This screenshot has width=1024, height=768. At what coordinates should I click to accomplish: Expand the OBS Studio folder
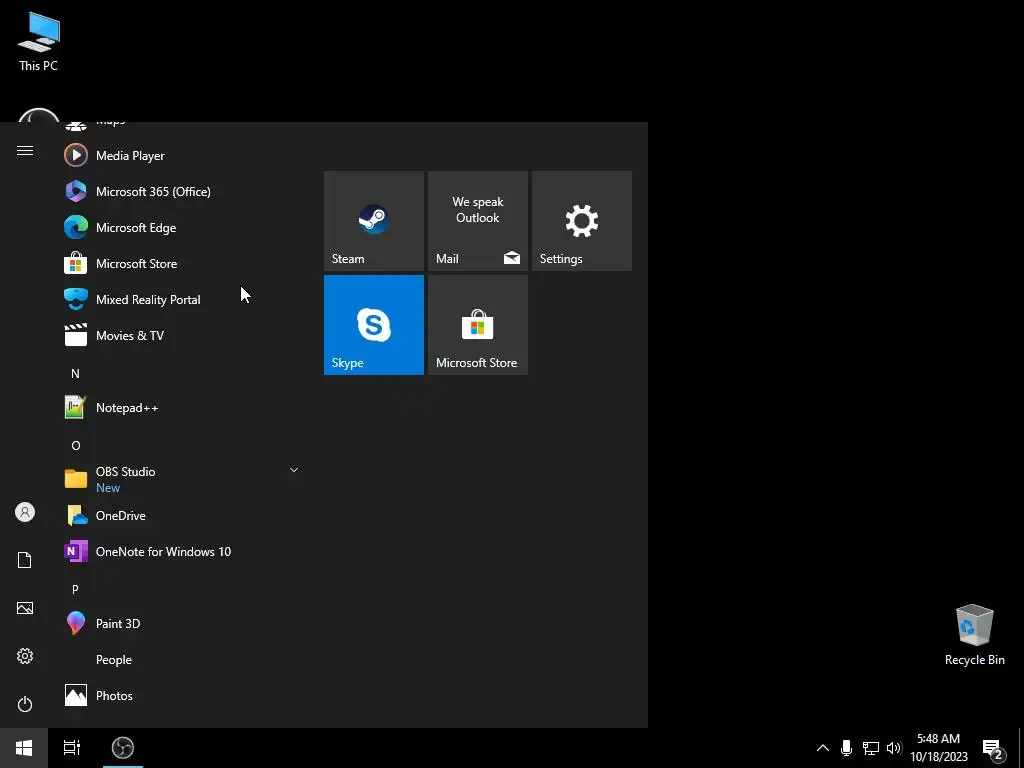(x=183, y=479)
